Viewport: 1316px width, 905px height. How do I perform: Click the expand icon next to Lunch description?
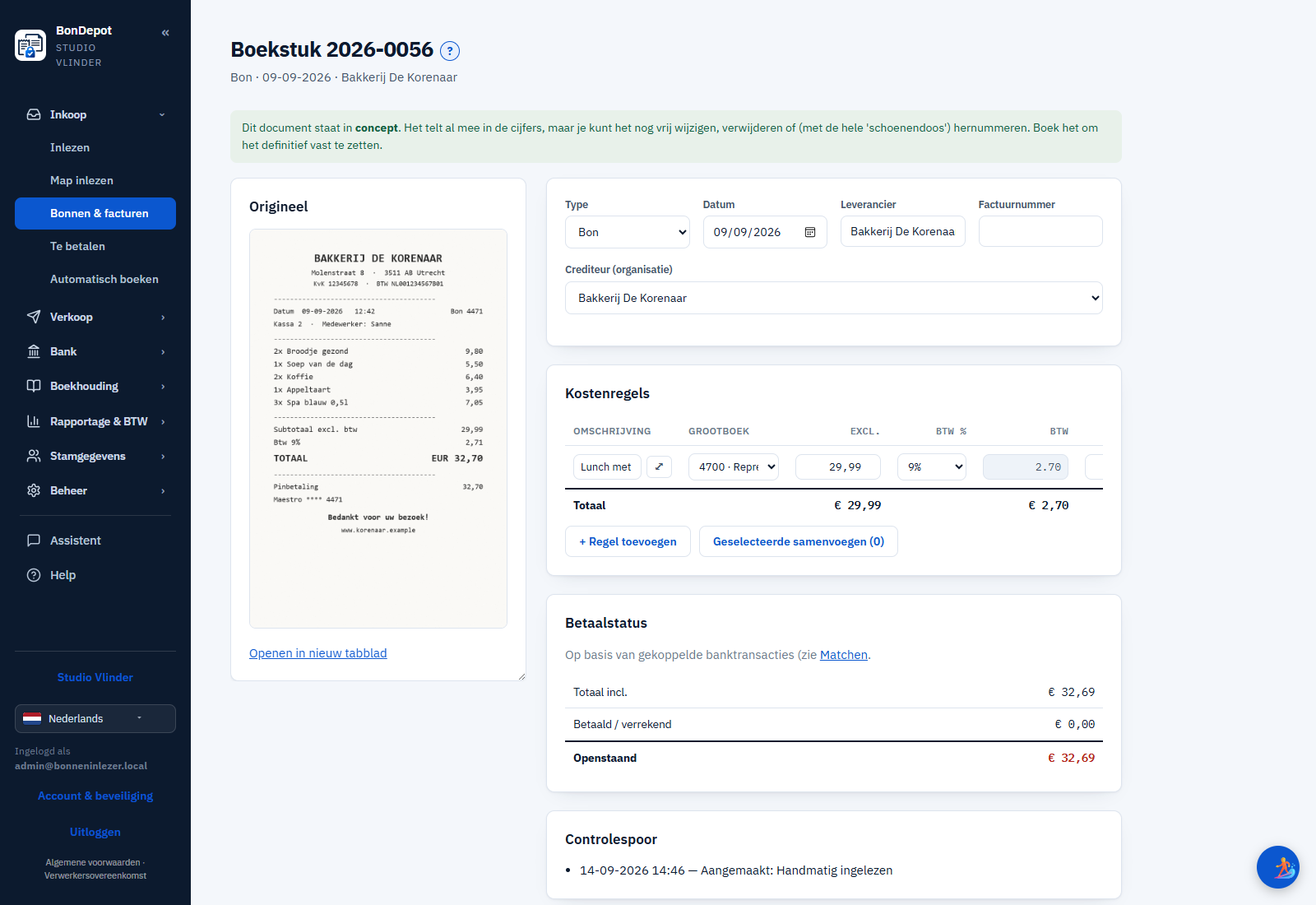point(659,466)
